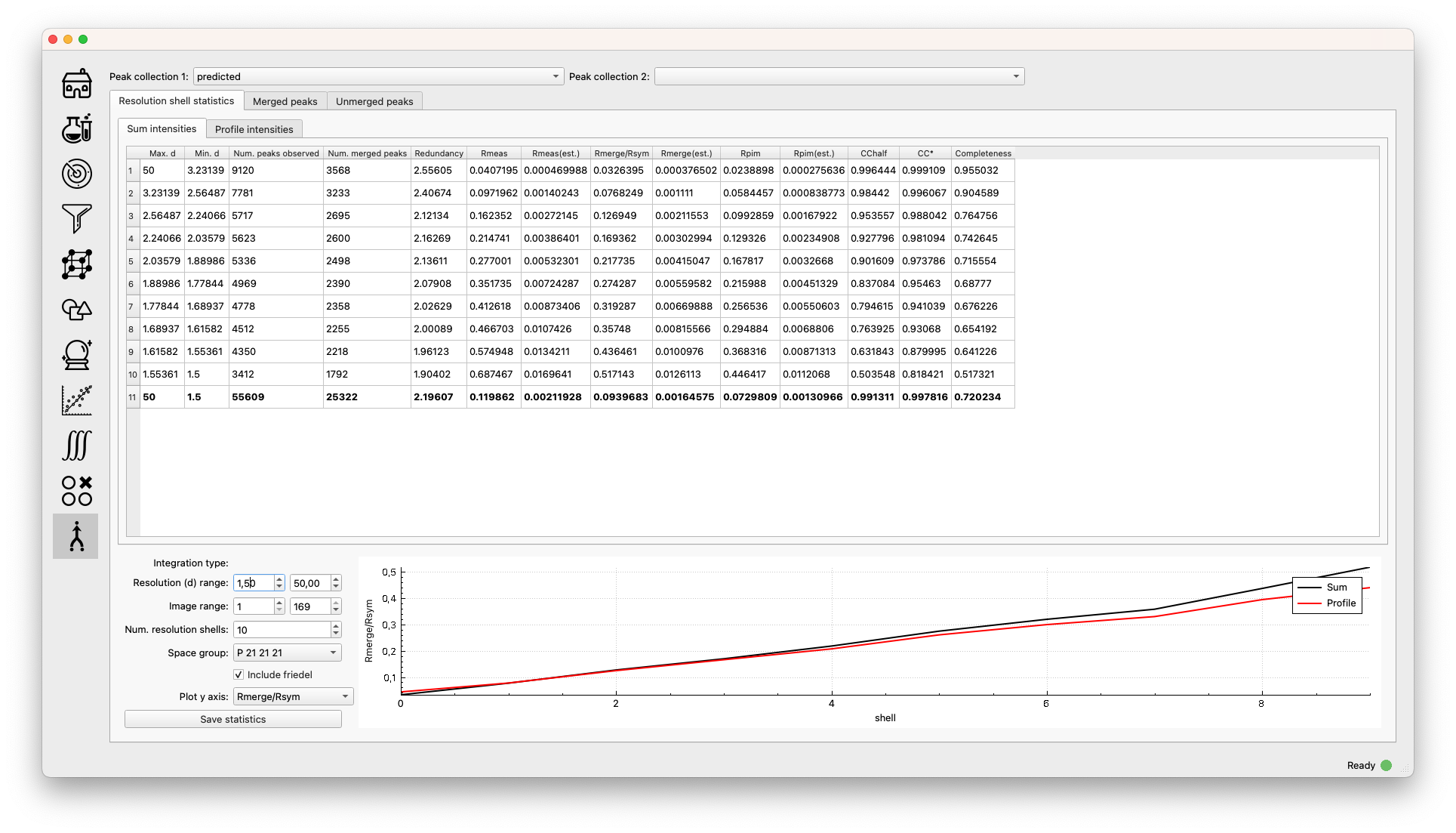Toggle the Include friedel checkbox
The width and height of the screenshot is (1456, 833).
(239, 674)
